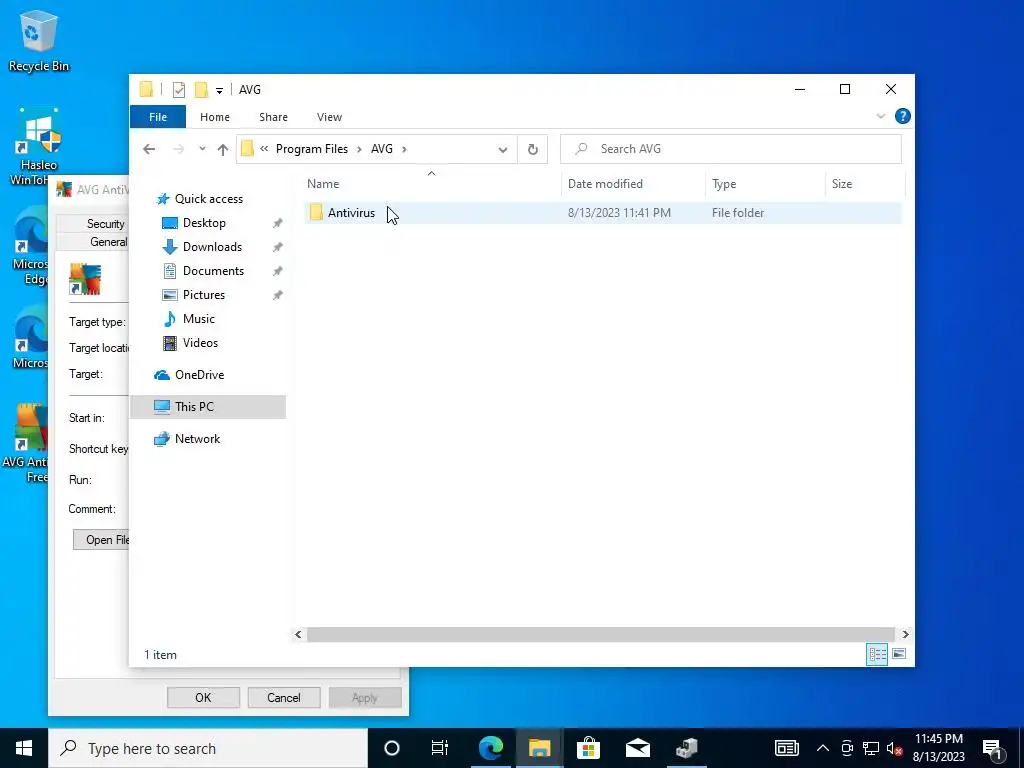Select Documents in the navigation pane

pos(213,271)
